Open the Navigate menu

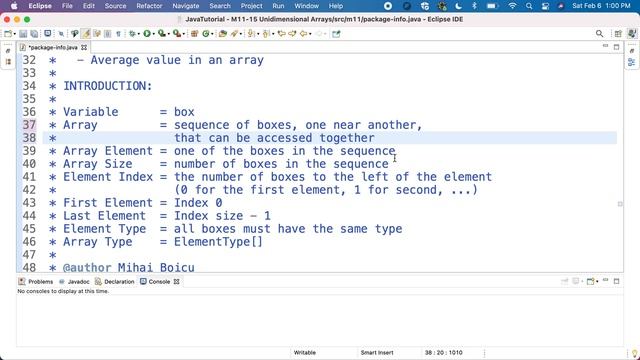click(x=186, y=6)
